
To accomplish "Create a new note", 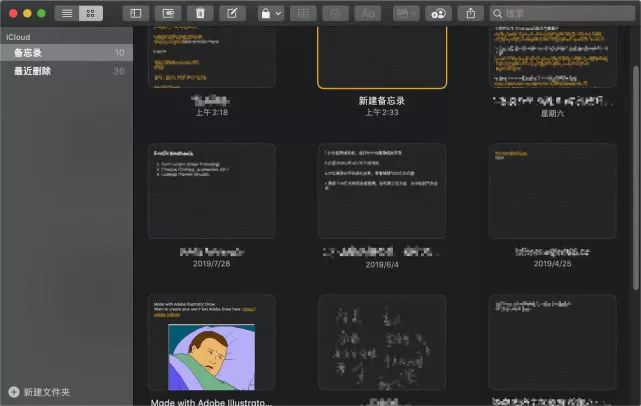I will tap(232, 13).
